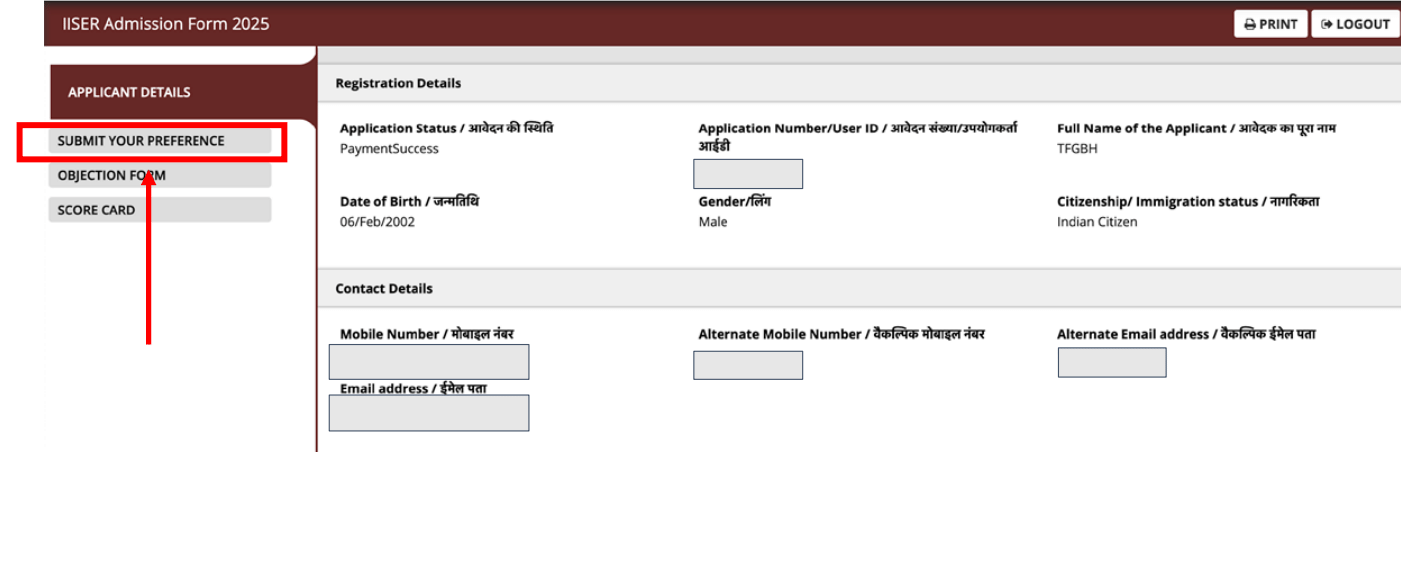Log out using the LOGOUT button
The height and width of the screenshot is (574, 1401).
click(x=1355, y=24)
